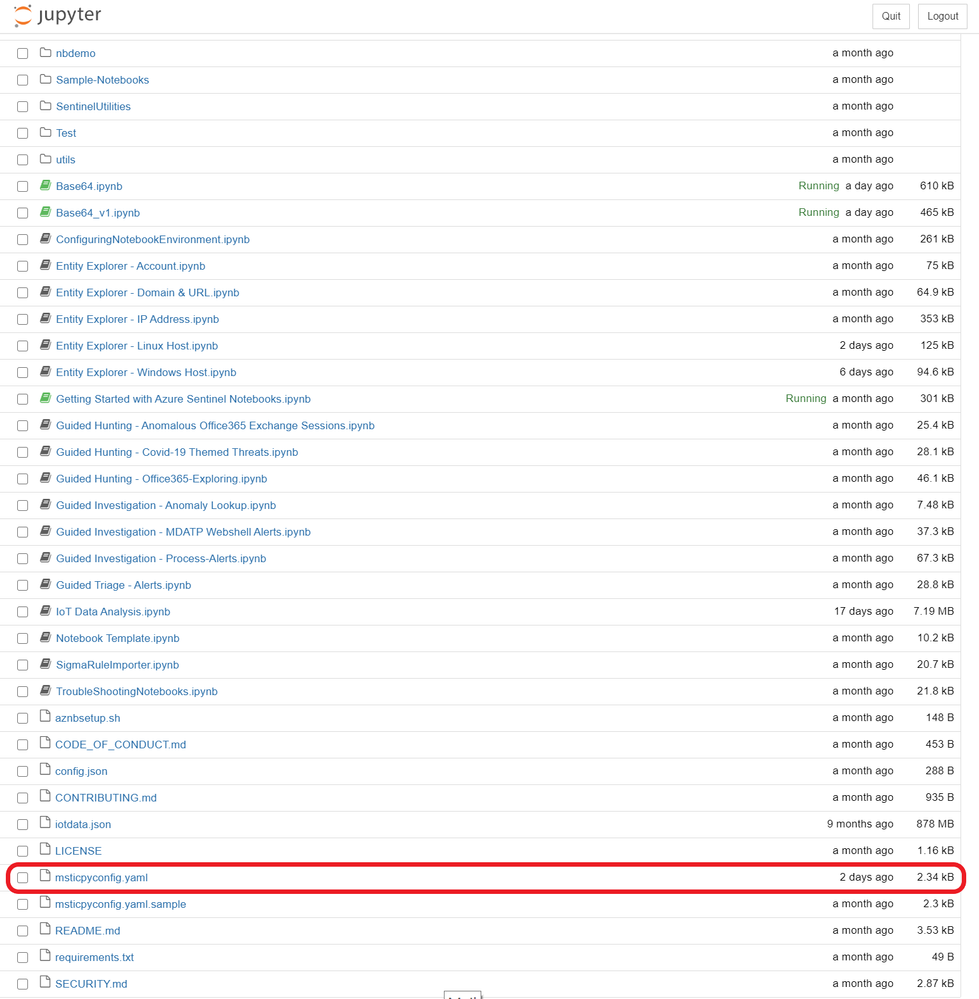
Task: Click the notebook icon for Covid-19 Themed Threats
Action: pos(45,452)
